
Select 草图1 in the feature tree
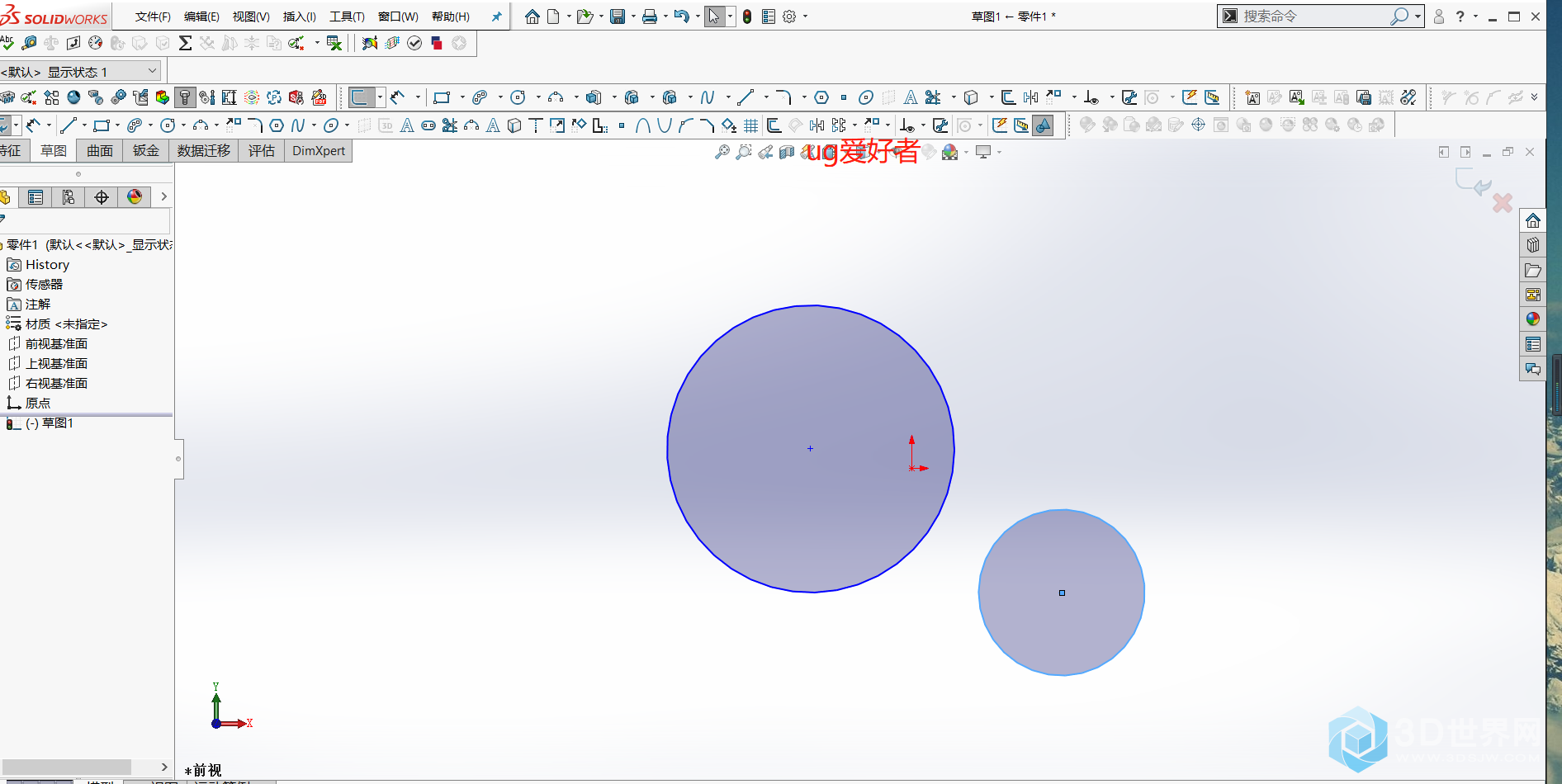coord(40,423)
